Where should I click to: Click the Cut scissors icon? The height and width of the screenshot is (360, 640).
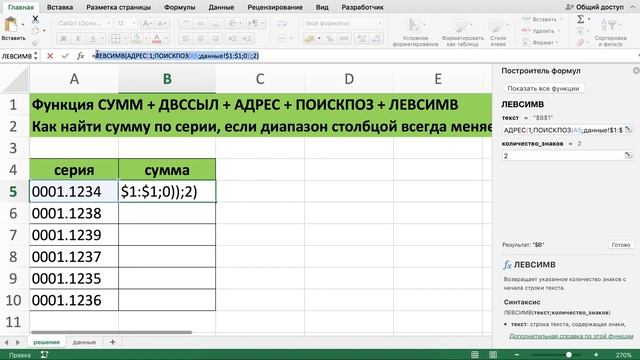(35, 19)
